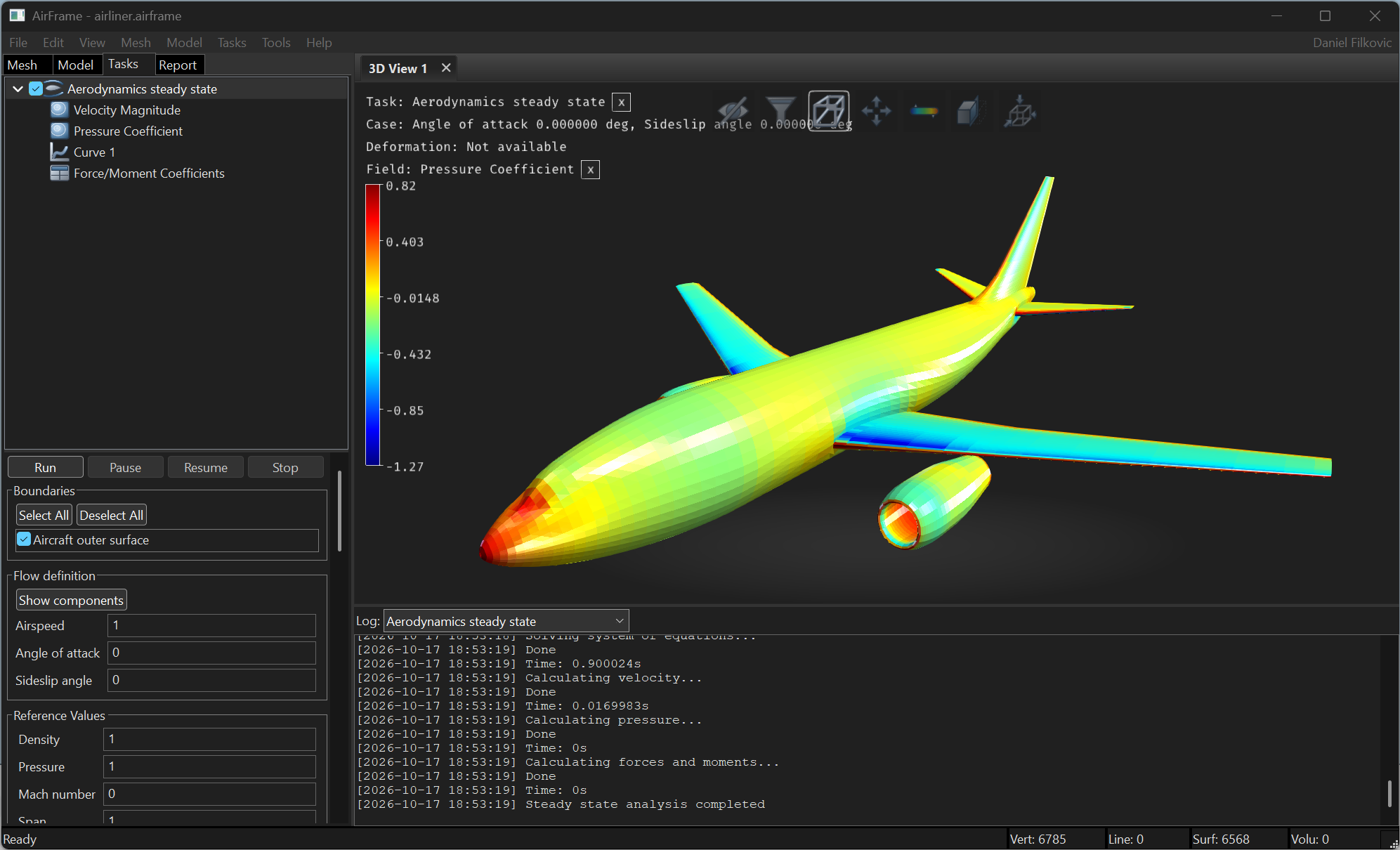Viewport: 1400px width, 850px height.
Task: Open the Log task dropdown
Action: click(506, 621)
